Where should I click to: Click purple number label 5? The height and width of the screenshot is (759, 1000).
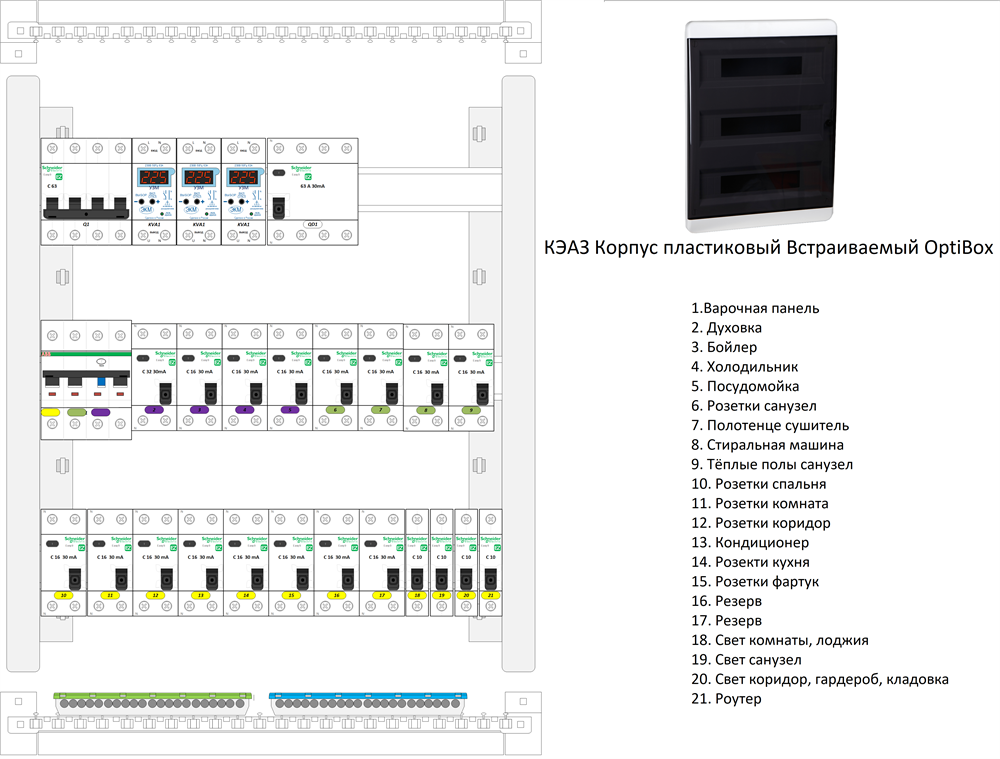(290, 410)
